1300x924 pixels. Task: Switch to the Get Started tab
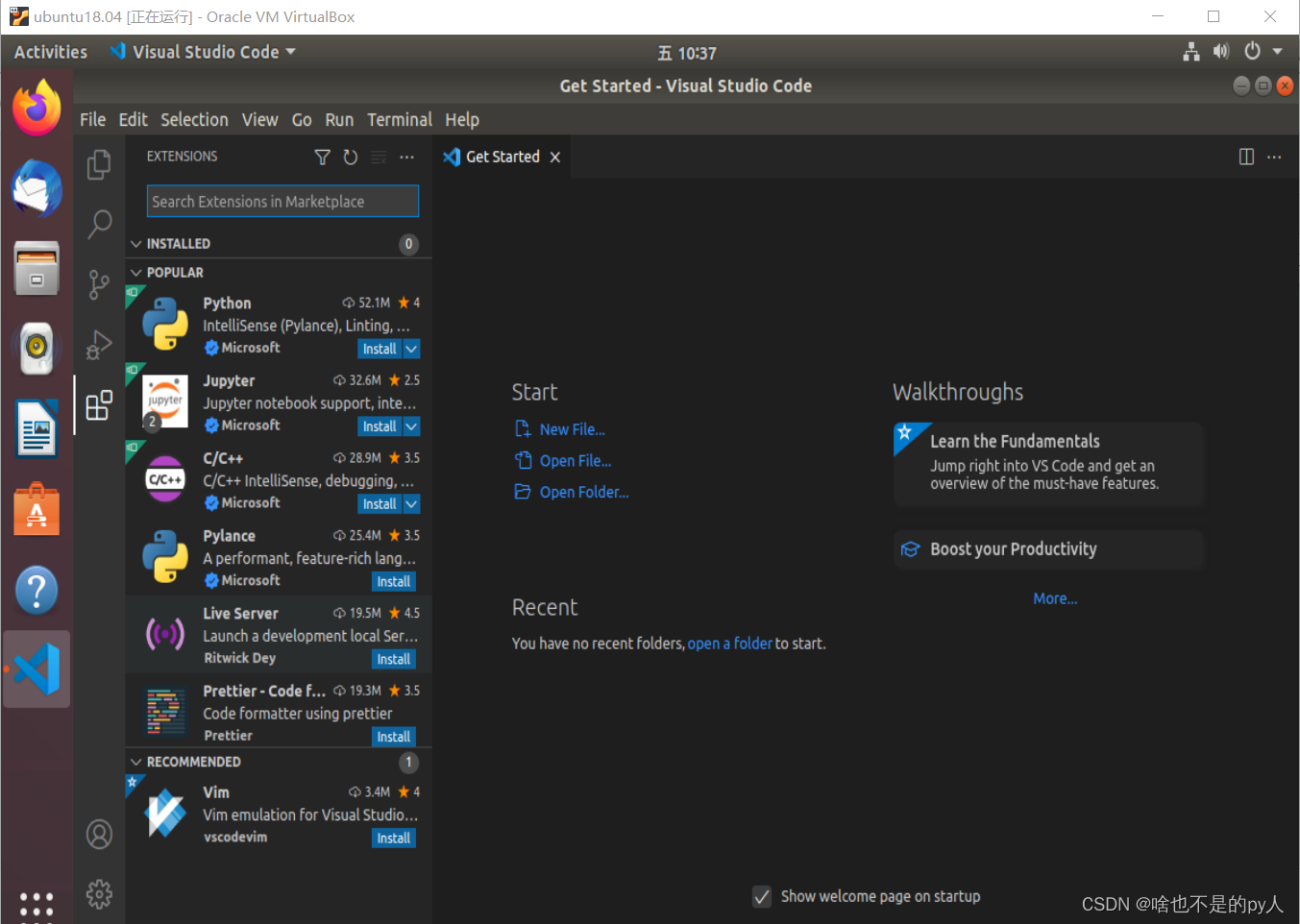pos(503,156)
